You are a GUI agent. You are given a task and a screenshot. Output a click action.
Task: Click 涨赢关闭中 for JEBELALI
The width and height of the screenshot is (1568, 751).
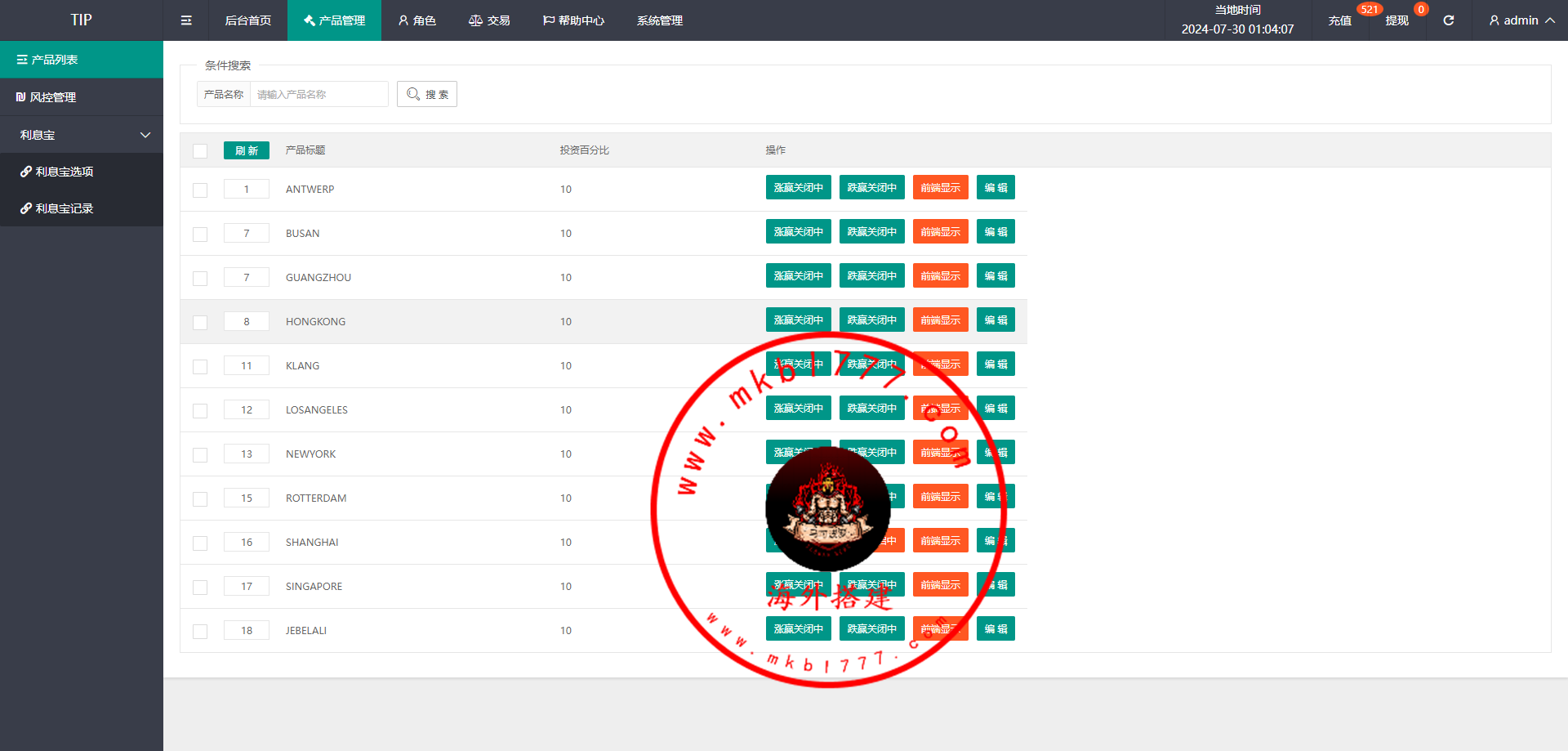click(x=799, y=628)
